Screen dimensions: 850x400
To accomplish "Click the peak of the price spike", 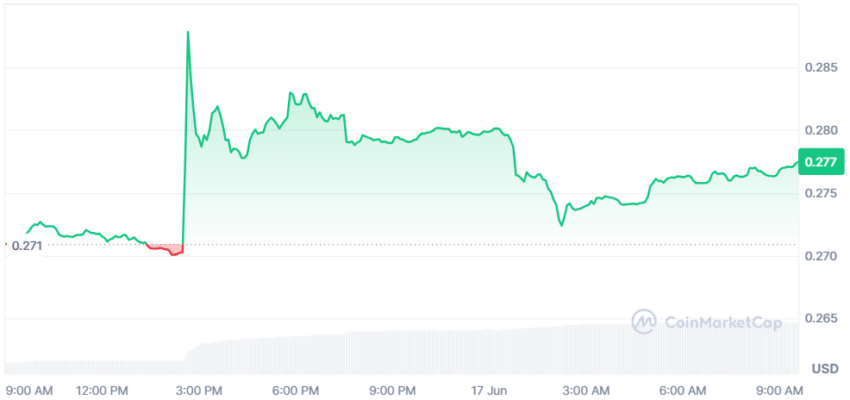I will [x=188, y=32].
